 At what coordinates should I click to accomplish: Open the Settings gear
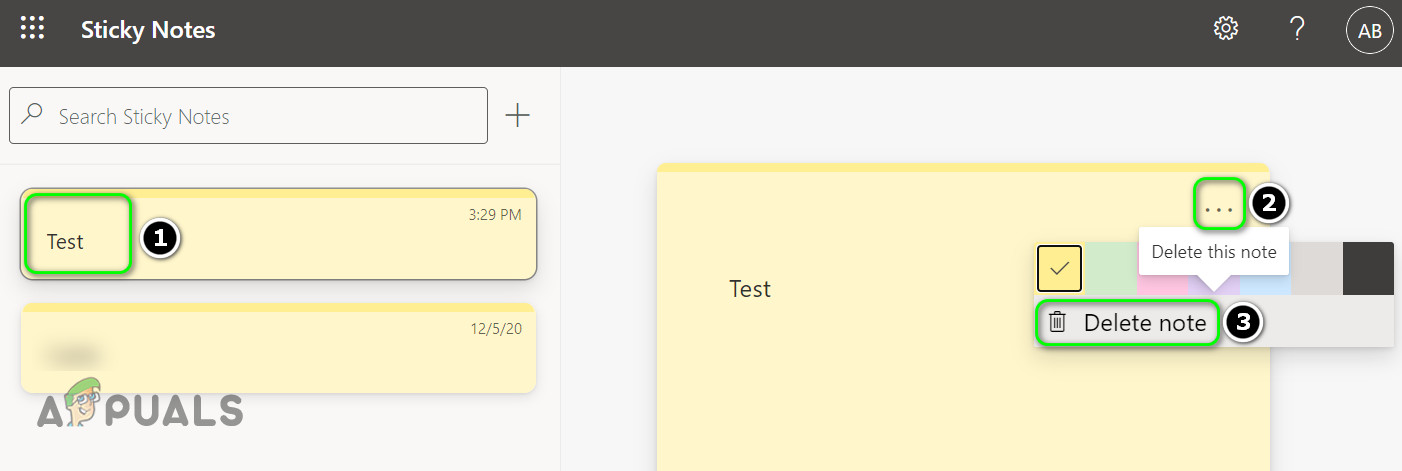(1225, 29)
